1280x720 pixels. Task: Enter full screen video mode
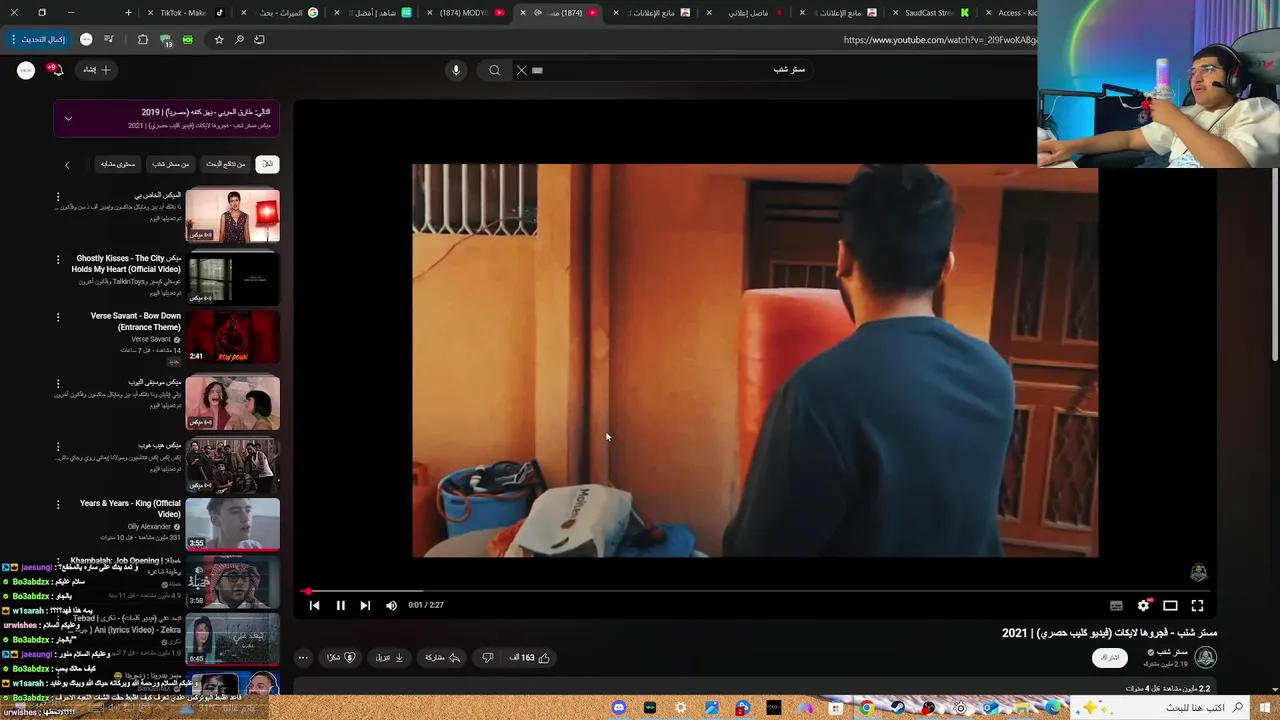point(1197,605)
